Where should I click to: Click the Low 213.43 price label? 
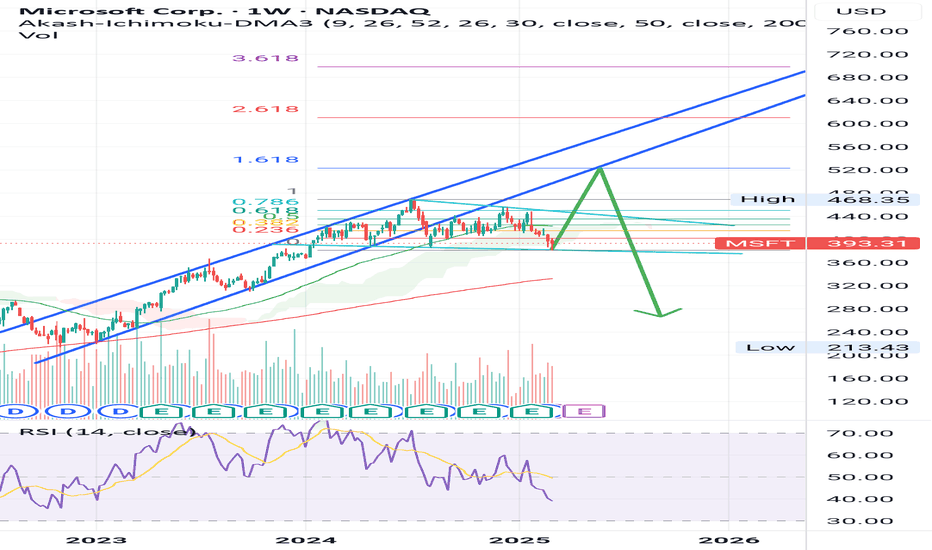tap(827, 347)
